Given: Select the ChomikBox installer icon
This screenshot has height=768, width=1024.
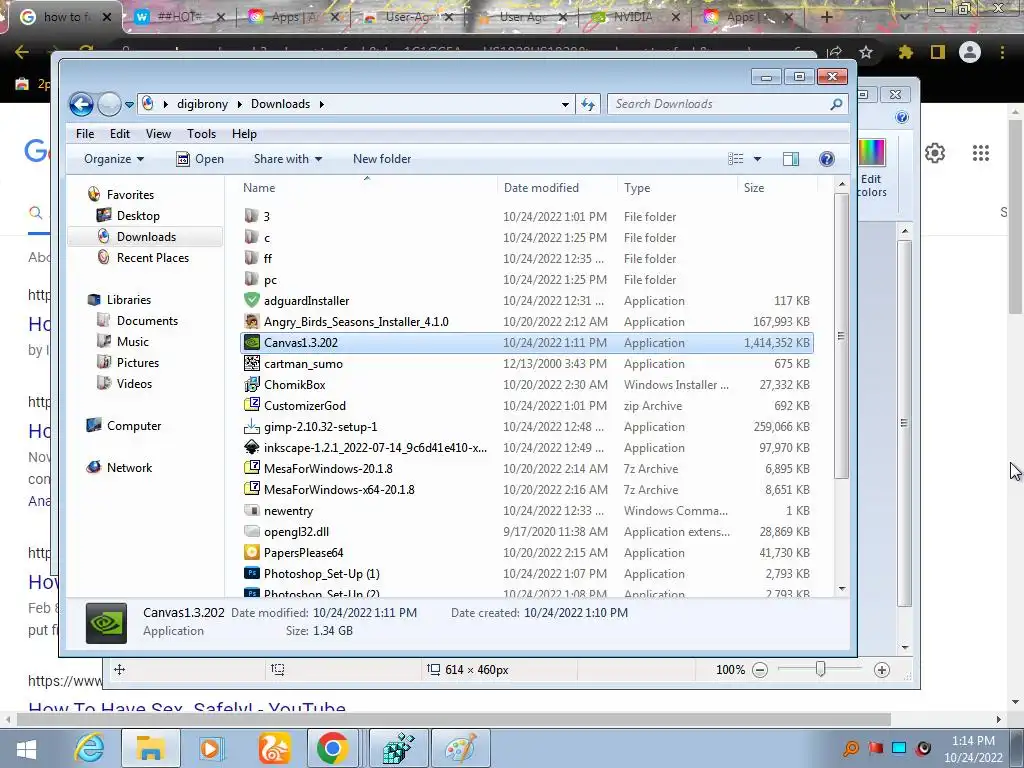Looking at the screenshot, I should pyautogui.click(x=251, y=385).
